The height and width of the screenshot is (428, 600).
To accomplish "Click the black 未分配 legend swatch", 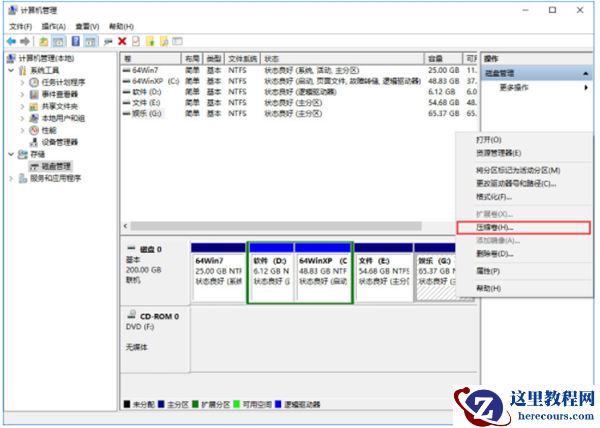I will pyautogui.click(x=127, y=404).
